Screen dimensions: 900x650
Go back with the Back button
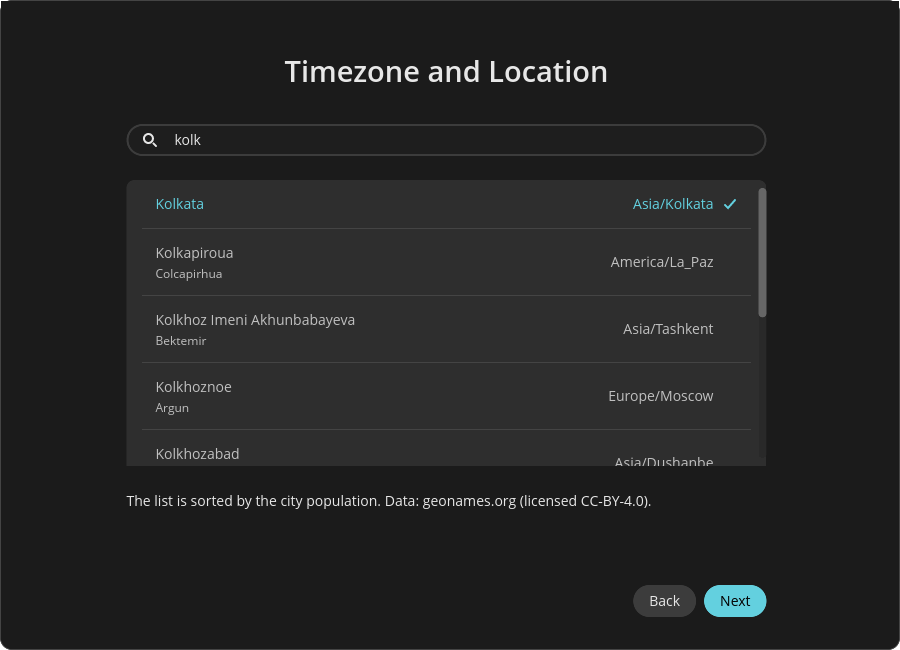664,601
